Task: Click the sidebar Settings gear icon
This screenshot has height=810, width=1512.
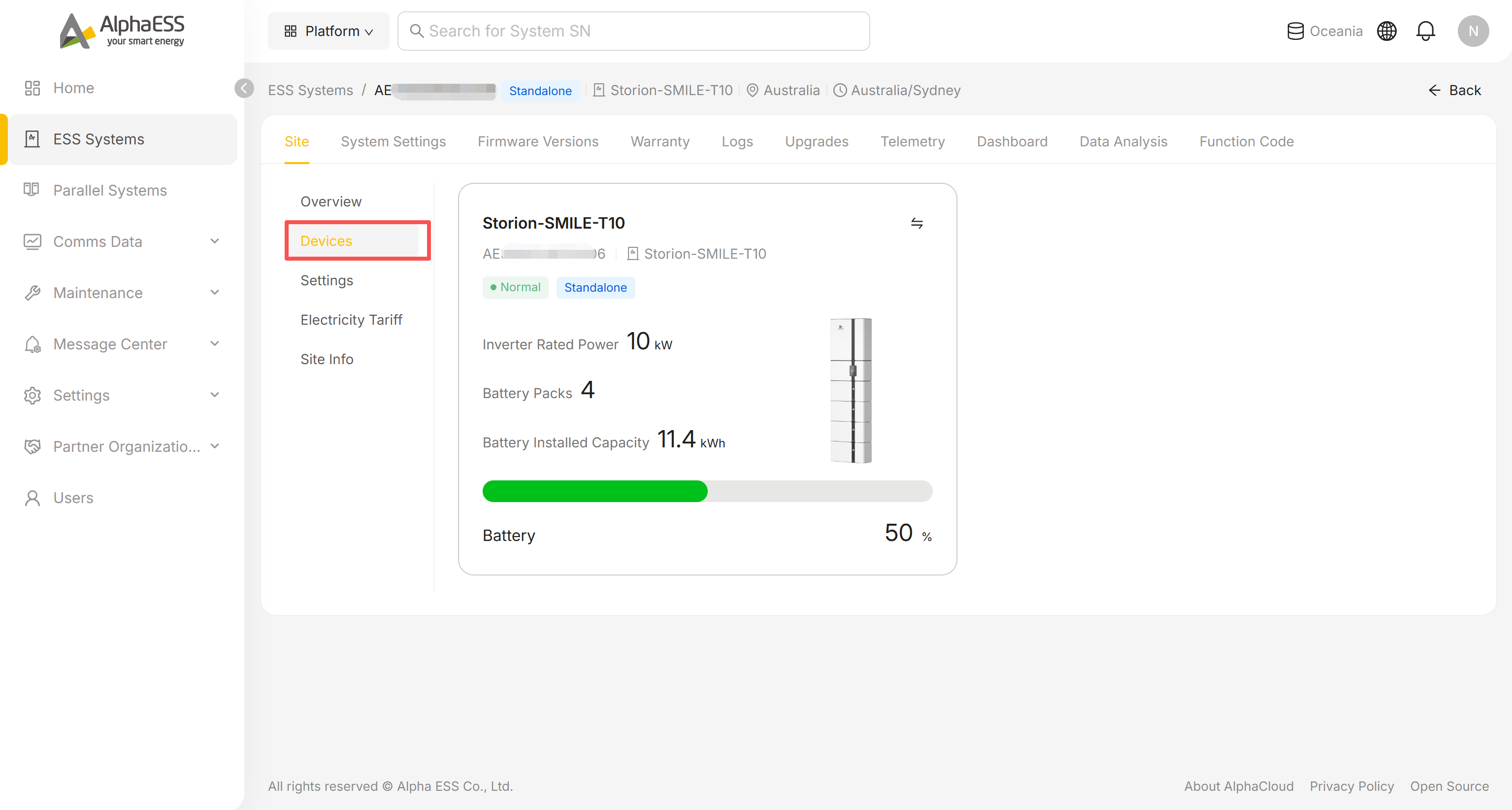Action: click(33, 395)
